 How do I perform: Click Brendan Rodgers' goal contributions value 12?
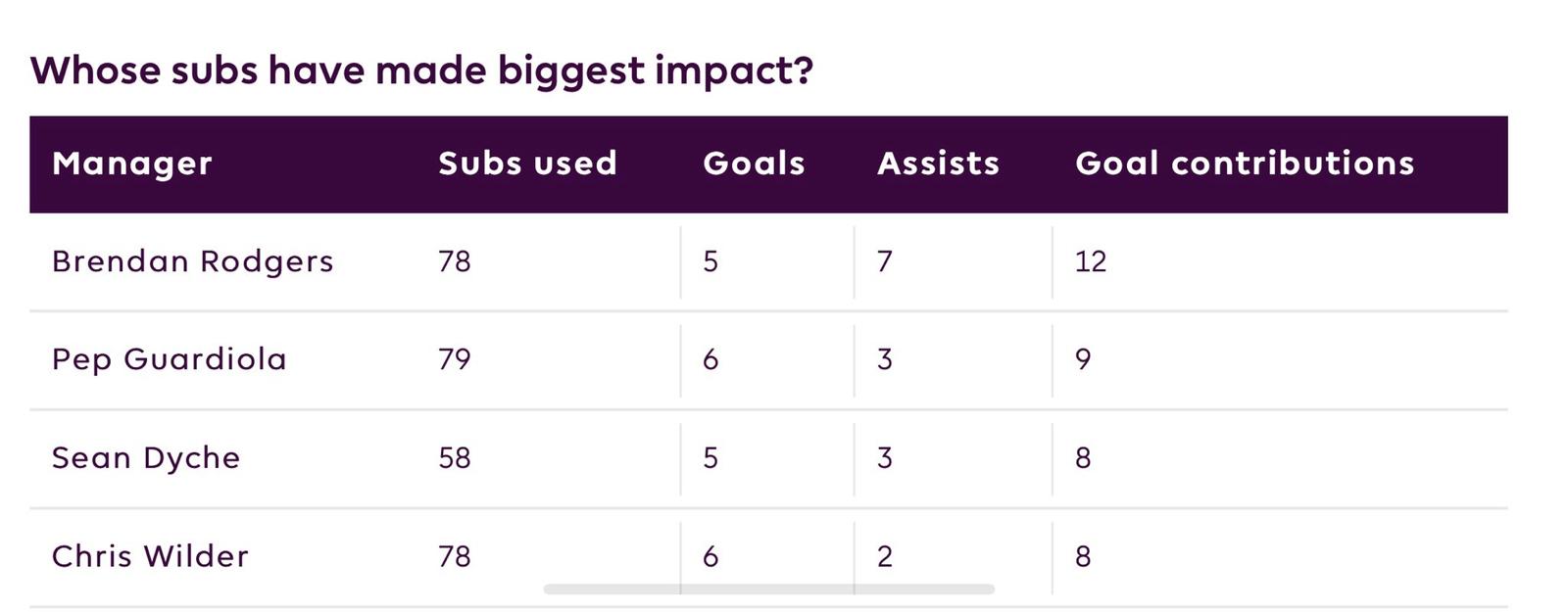[1091, 261]
